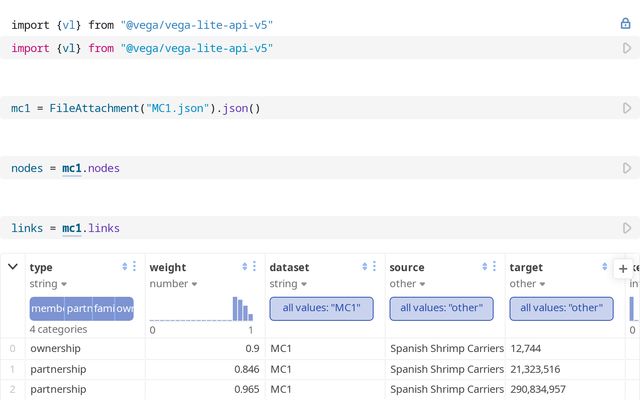Screen dimensions: 640x400
Task: Click the filter icon in weight column
Action: [x=255, y=267]
